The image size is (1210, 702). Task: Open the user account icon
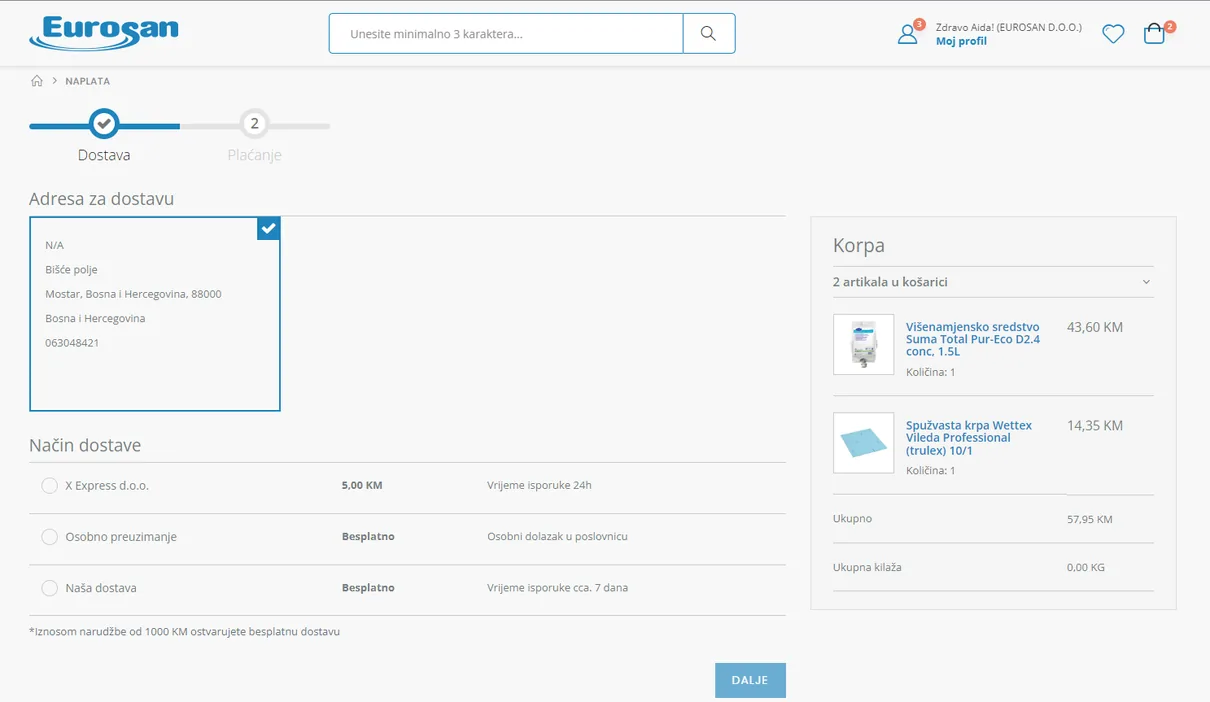pos(908,34)
